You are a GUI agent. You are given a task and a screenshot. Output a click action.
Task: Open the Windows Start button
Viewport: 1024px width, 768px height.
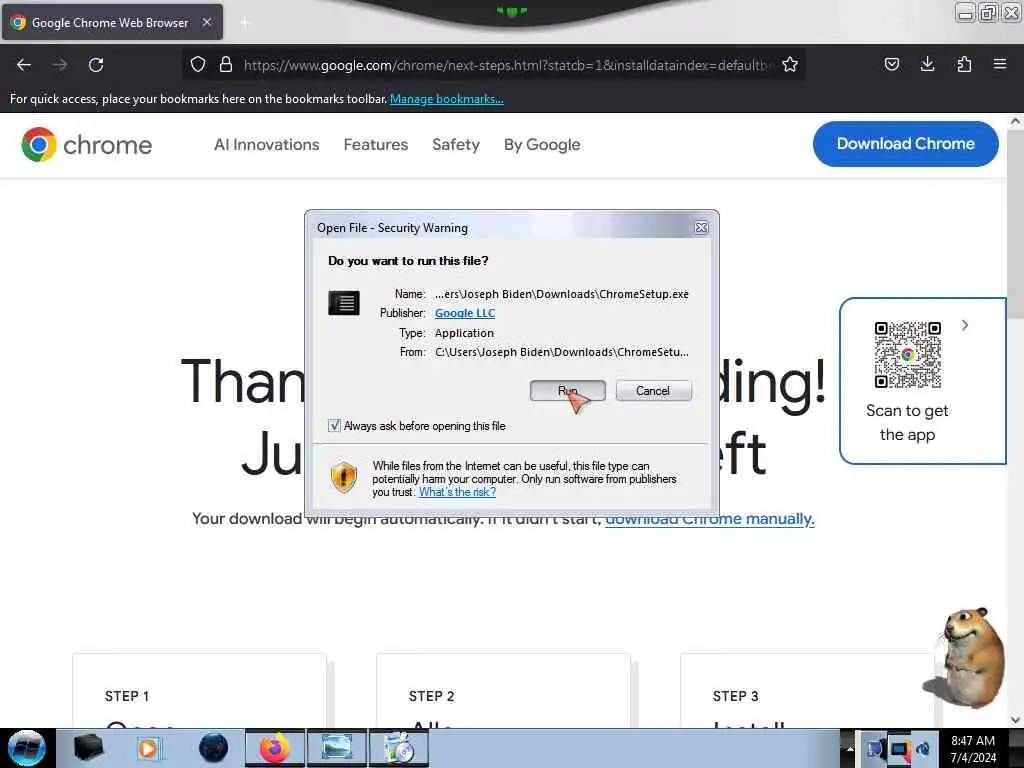click(26, 748)
